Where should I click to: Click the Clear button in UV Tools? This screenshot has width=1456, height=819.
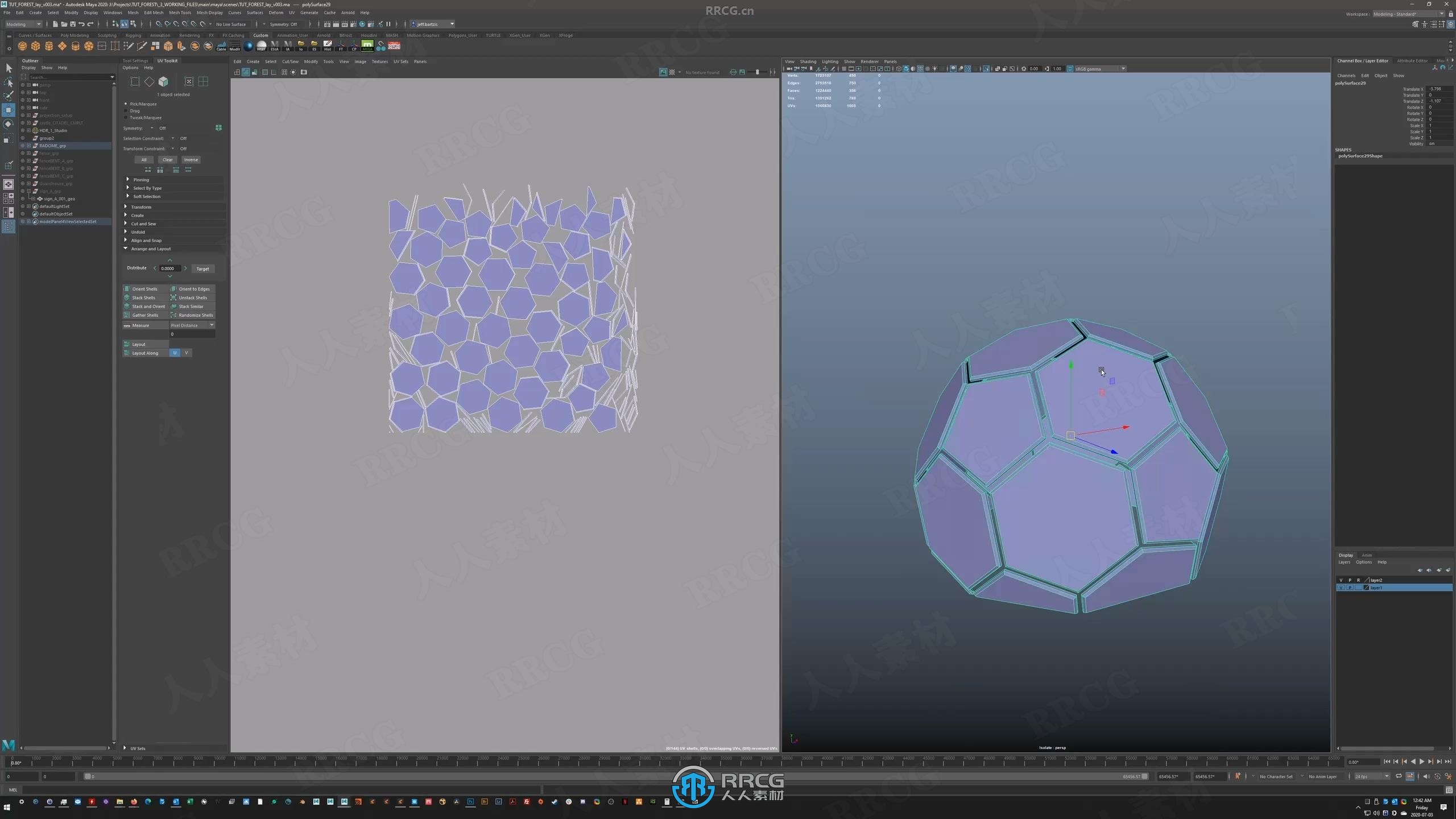click(x=167, y=160)
